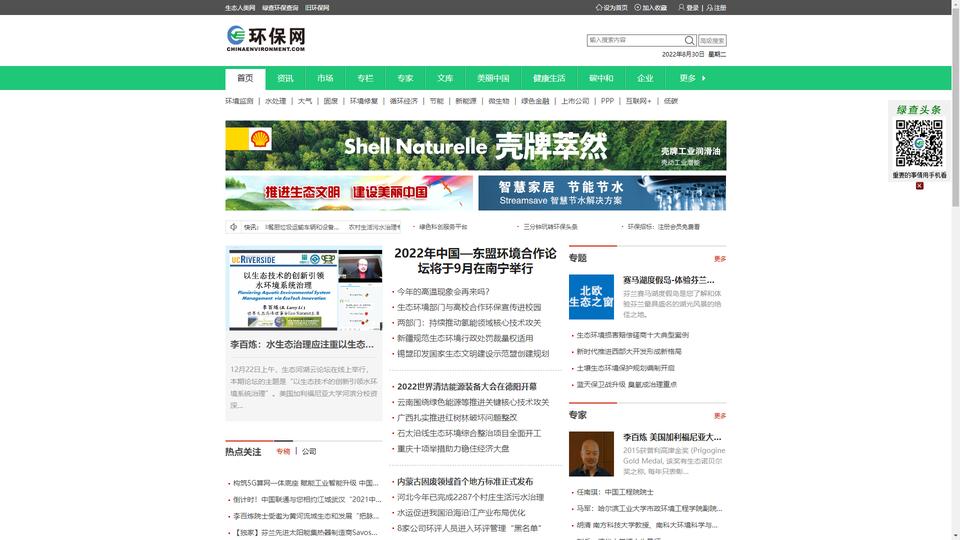Open the 互联网+ sub-category link
The image size is (960, 540).
point(639,101)
